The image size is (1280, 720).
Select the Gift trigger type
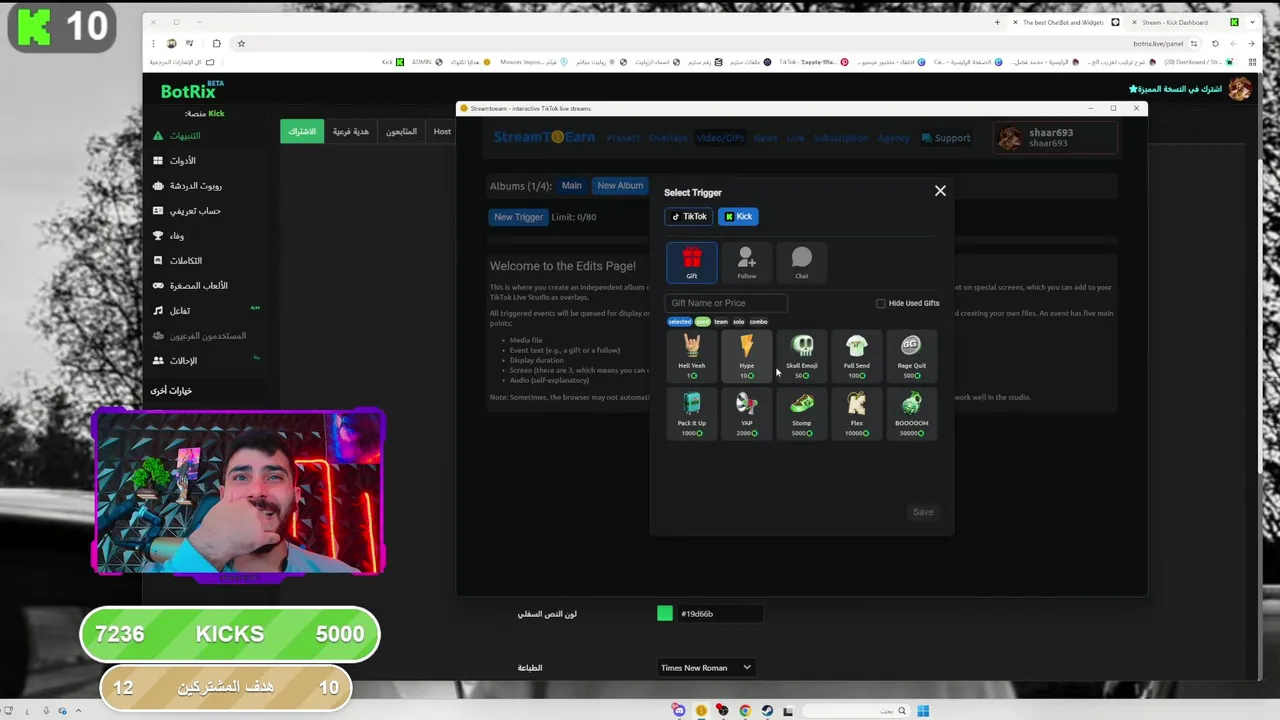691,262
